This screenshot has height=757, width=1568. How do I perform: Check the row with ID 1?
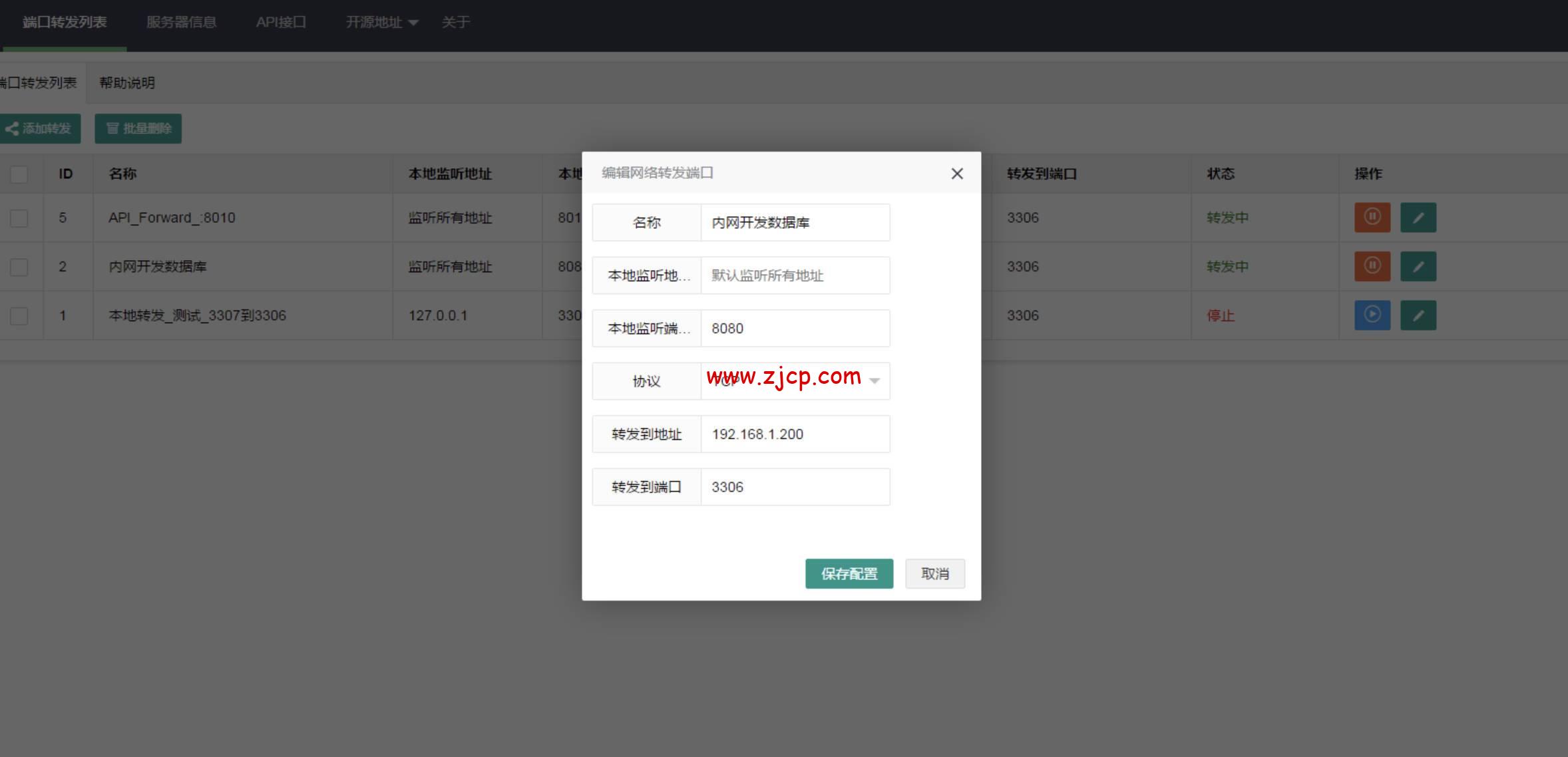(19, 315)
